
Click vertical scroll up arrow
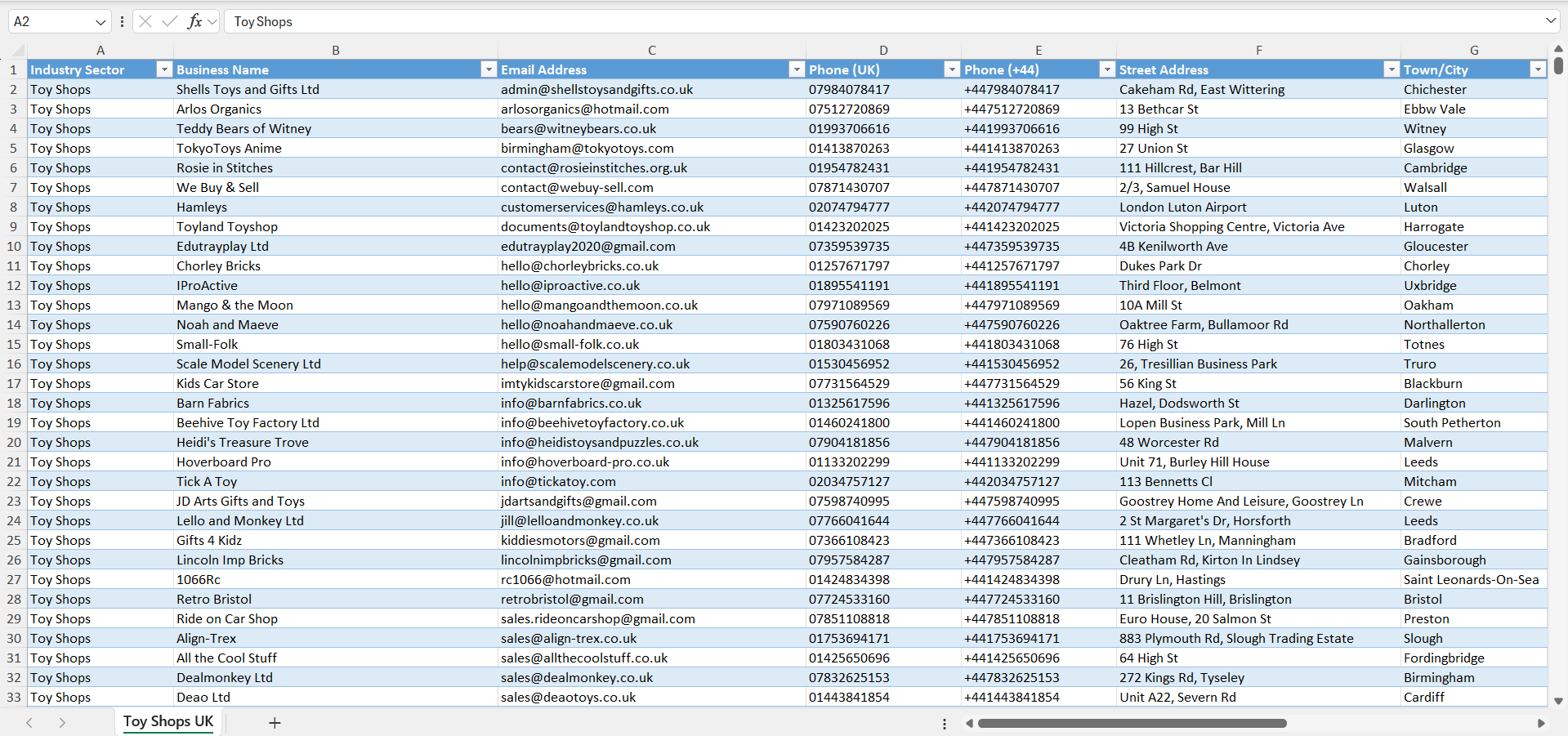pos(1558,49)
